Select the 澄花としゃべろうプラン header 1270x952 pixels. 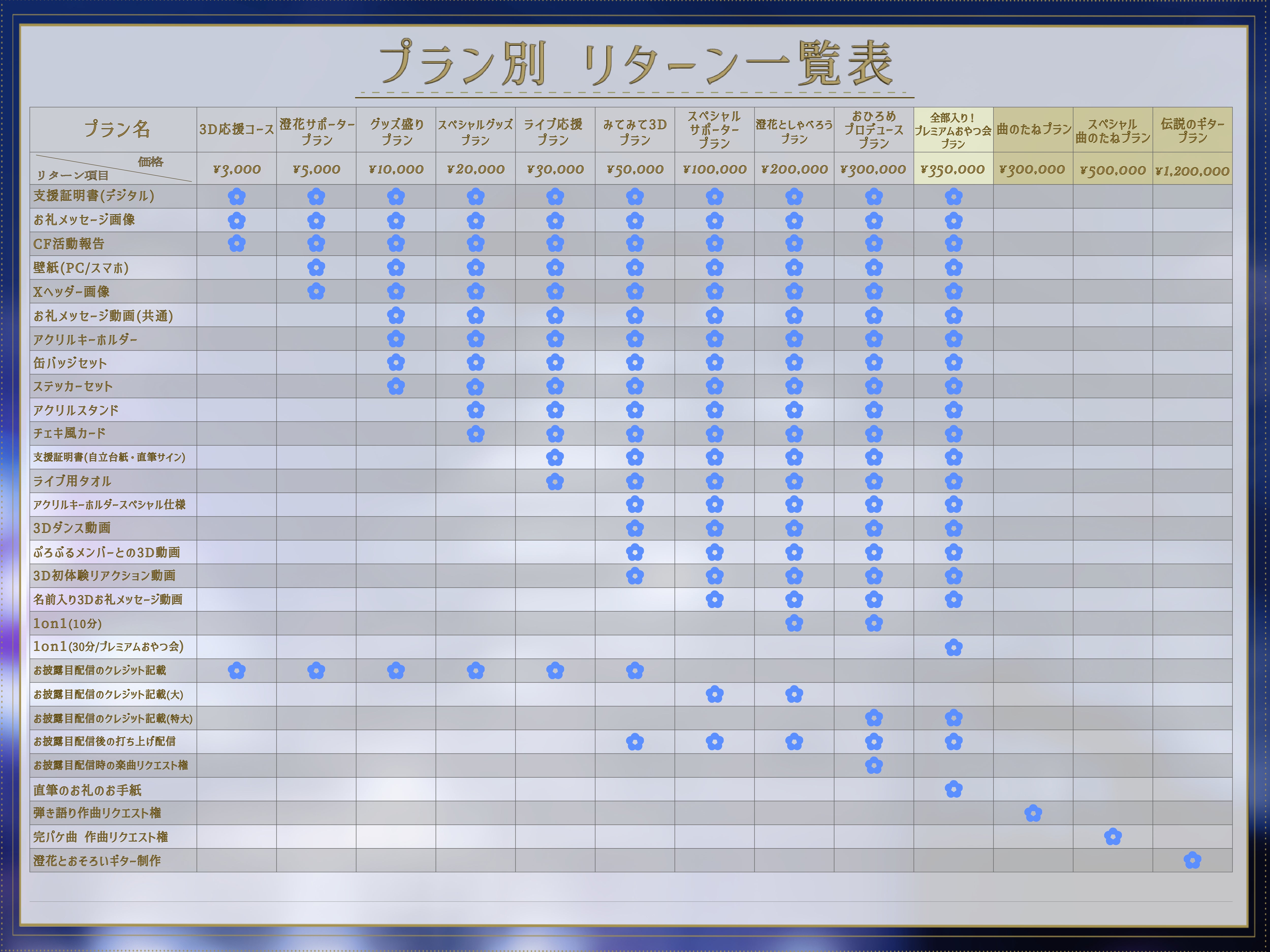coord(794,130)
